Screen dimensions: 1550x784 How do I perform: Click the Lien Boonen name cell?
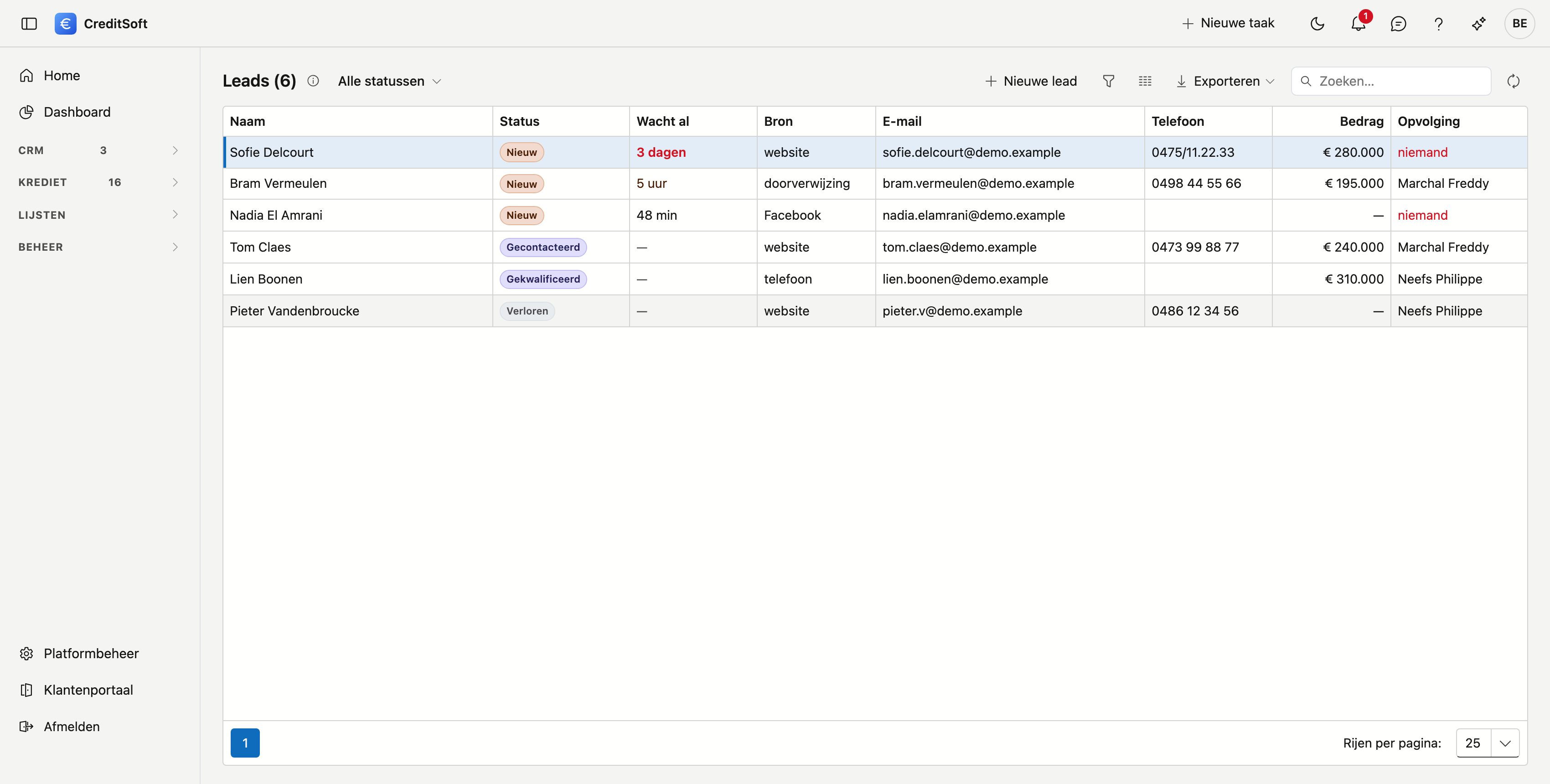click(266, 279)
